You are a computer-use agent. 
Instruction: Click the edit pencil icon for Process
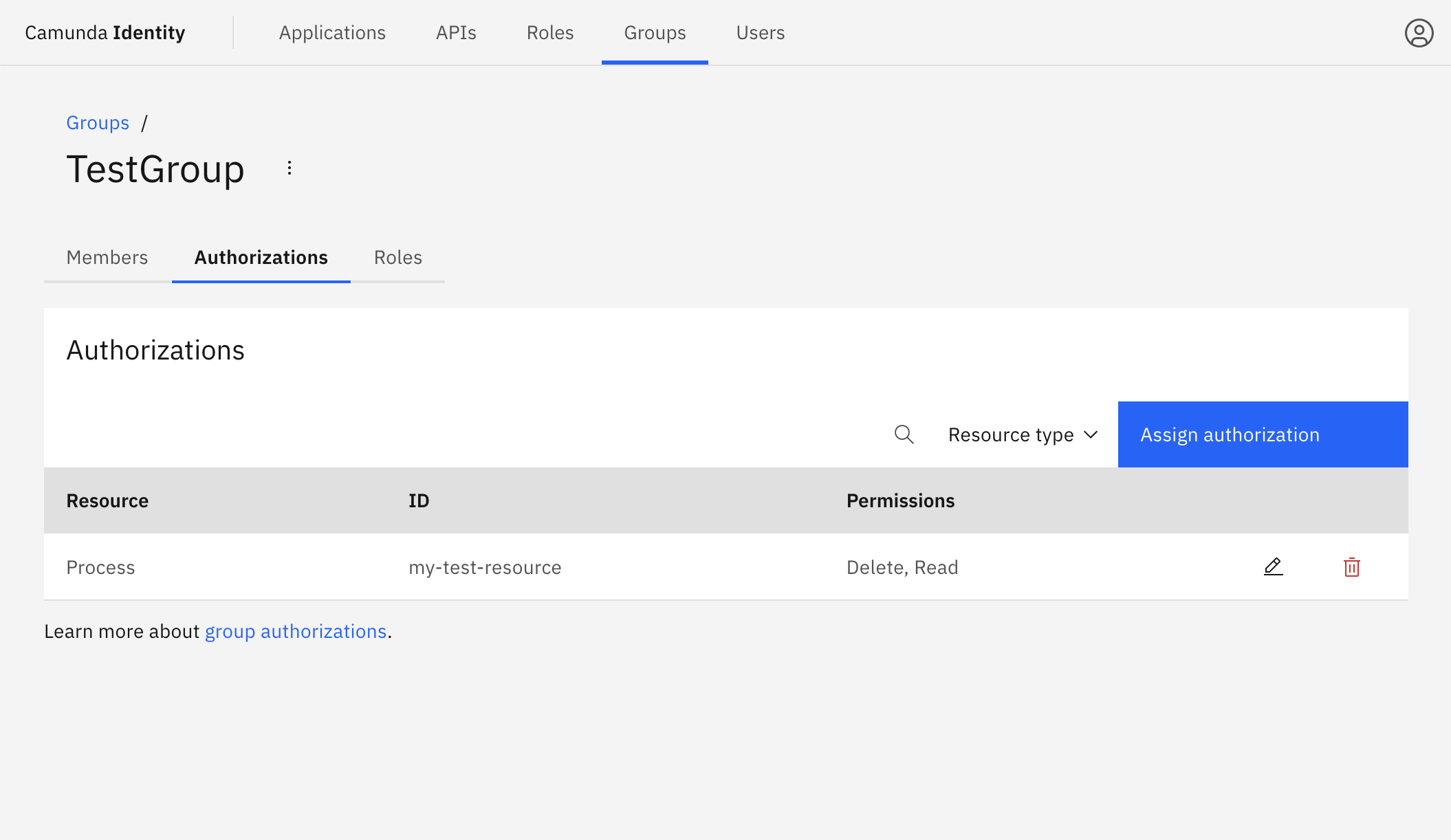1273,567
